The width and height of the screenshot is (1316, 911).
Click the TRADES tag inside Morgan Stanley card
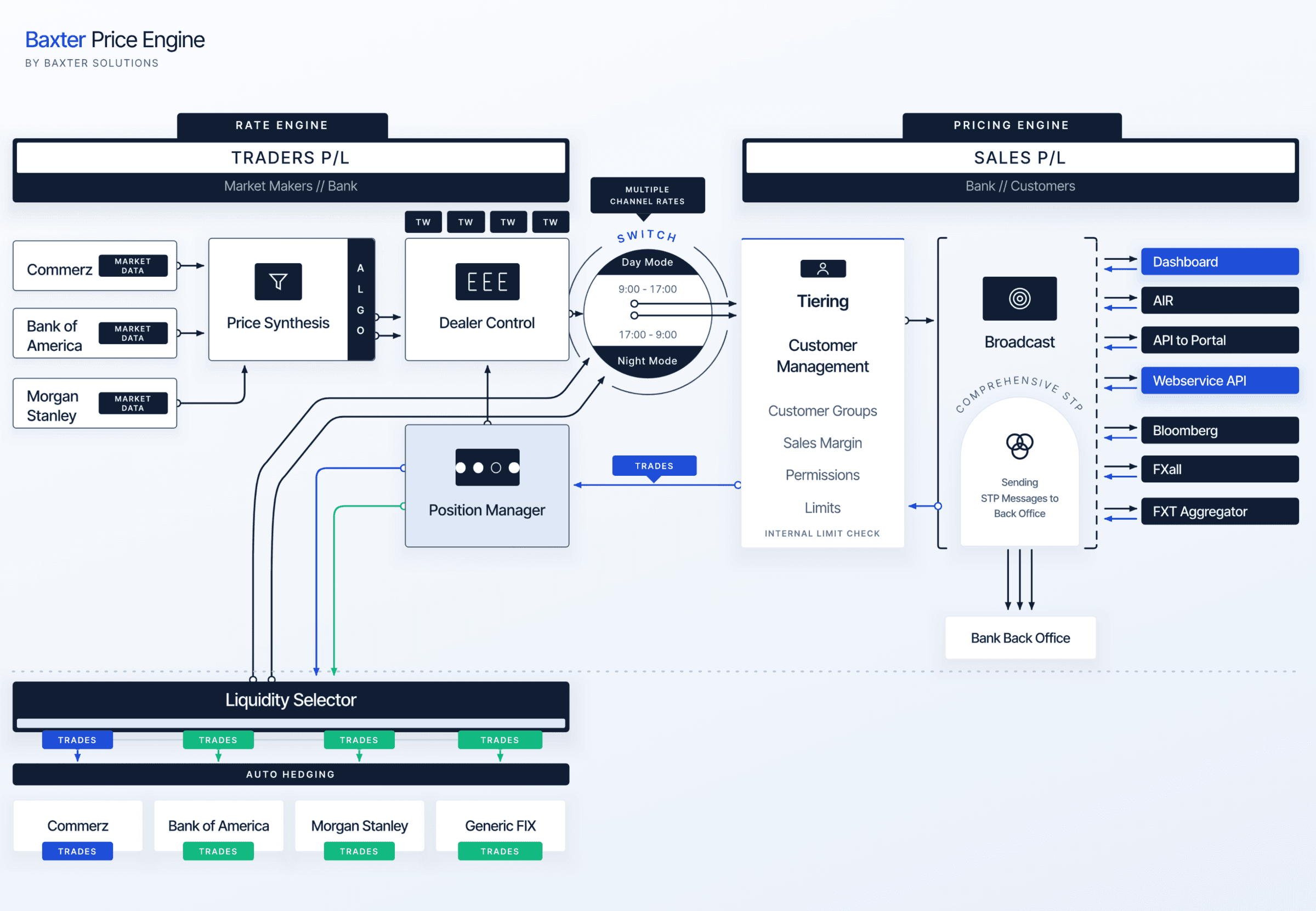point(359,851)
